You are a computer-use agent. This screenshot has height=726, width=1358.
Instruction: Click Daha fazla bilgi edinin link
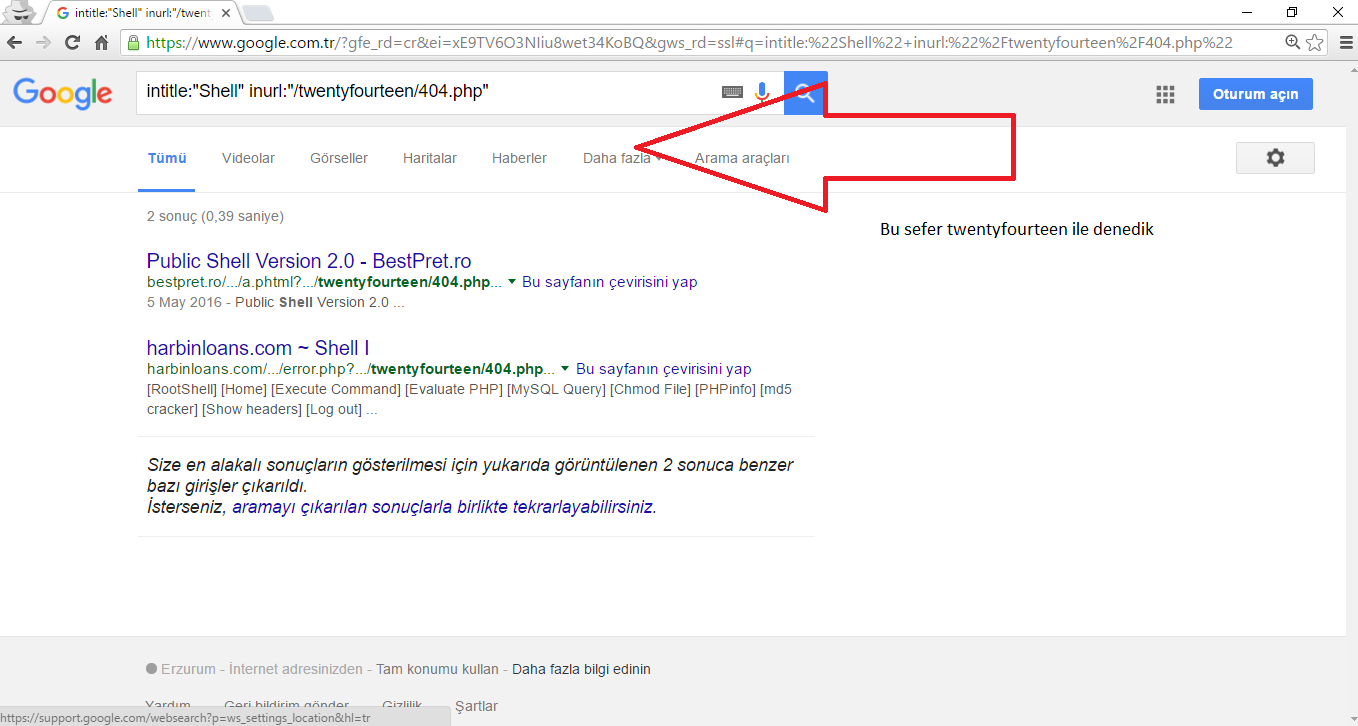coord(581,669)
